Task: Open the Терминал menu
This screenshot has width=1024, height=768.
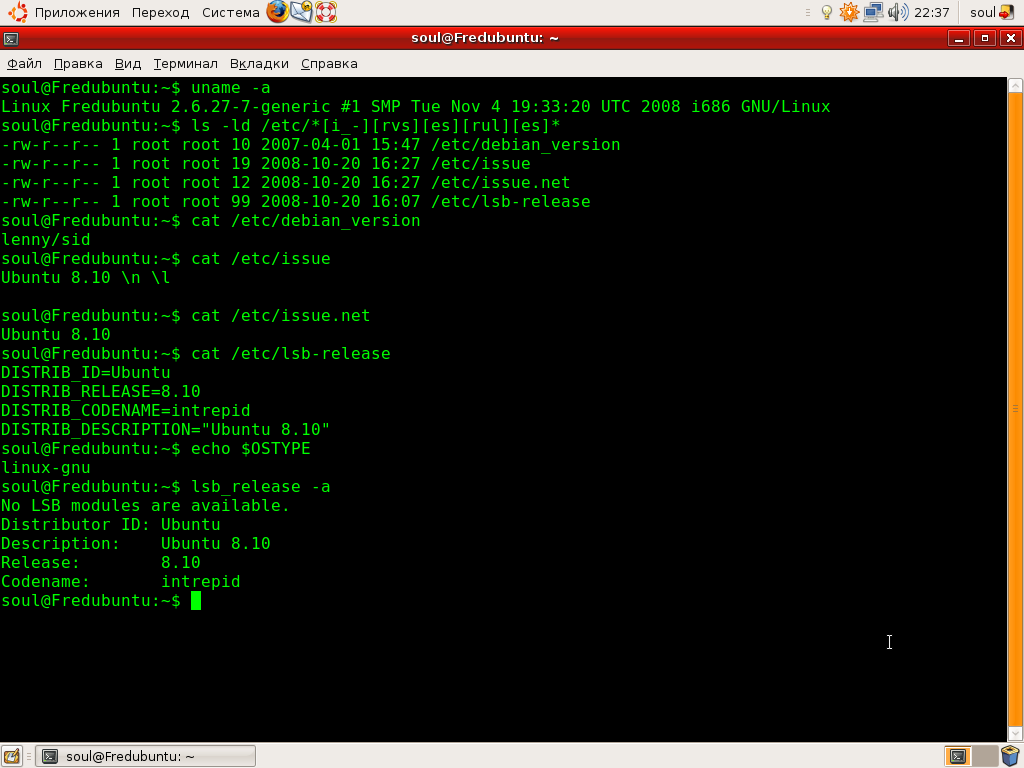Action: [x=185, y=63]
